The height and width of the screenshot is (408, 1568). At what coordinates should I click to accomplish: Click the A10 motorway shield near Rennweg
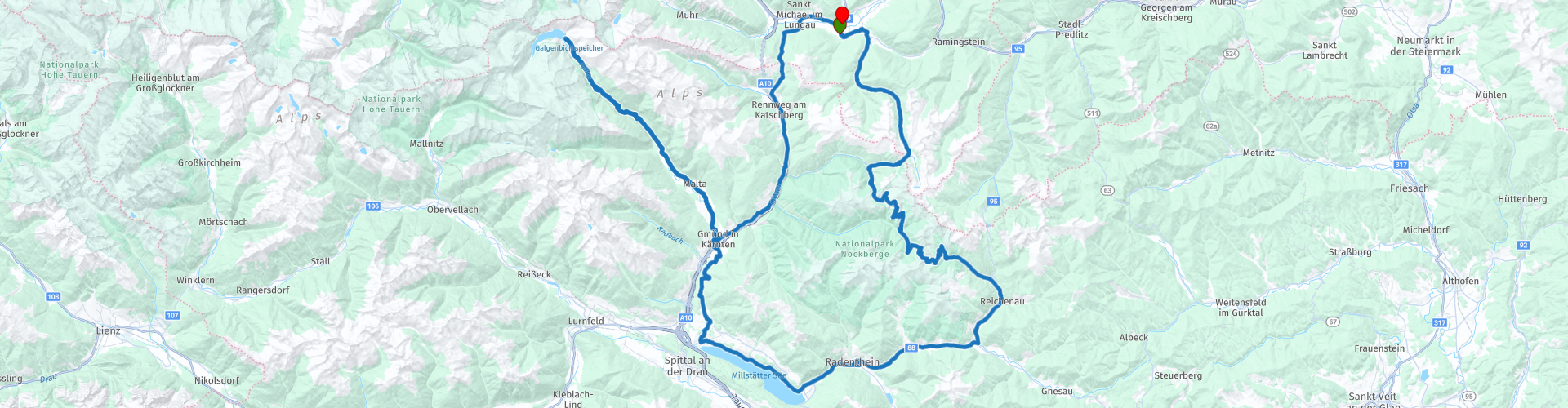click(x=765, y=84)
